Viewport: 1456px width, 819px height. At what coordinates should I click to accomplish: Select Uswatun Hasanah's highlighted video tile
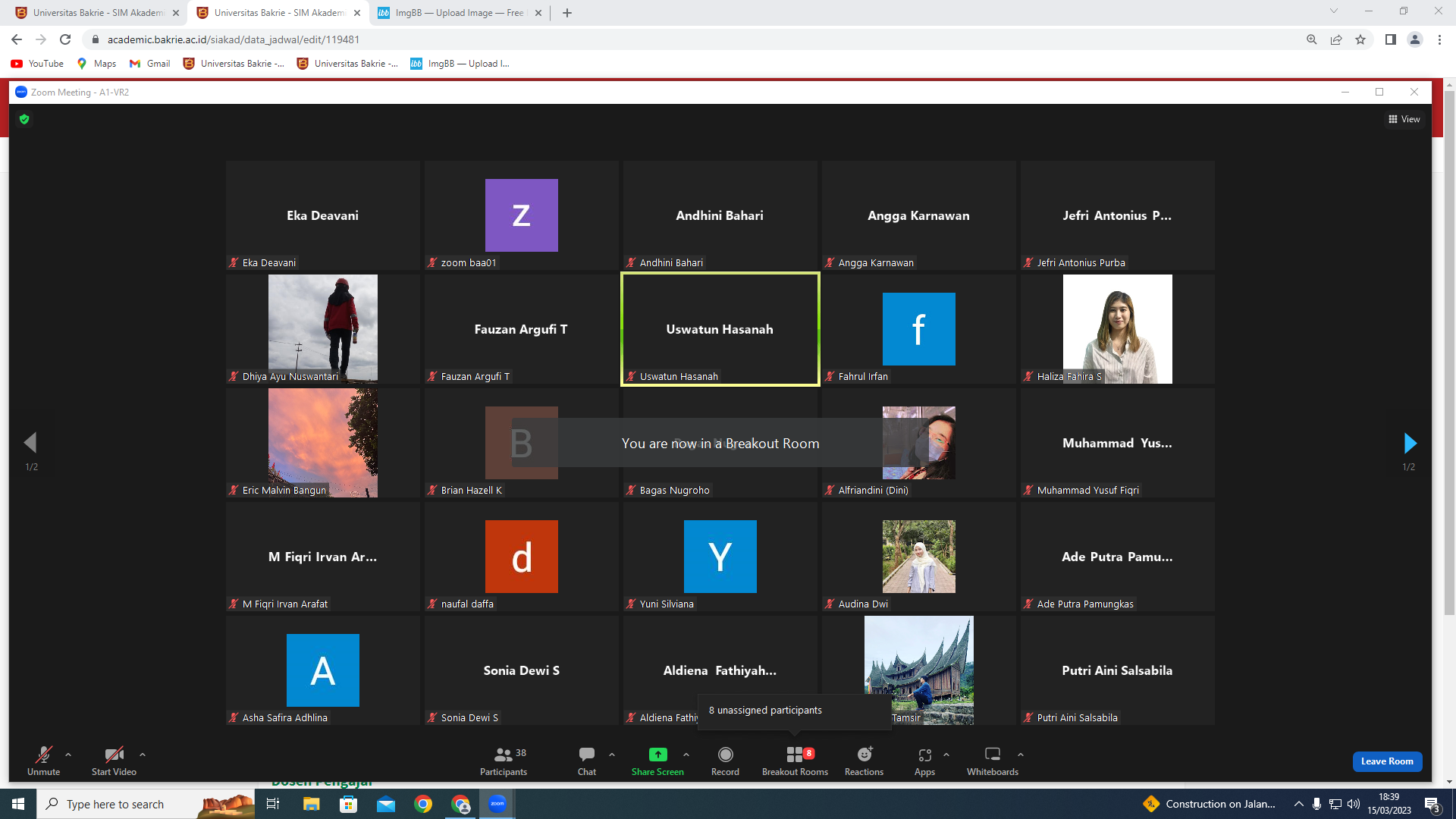tap(720, 329)
